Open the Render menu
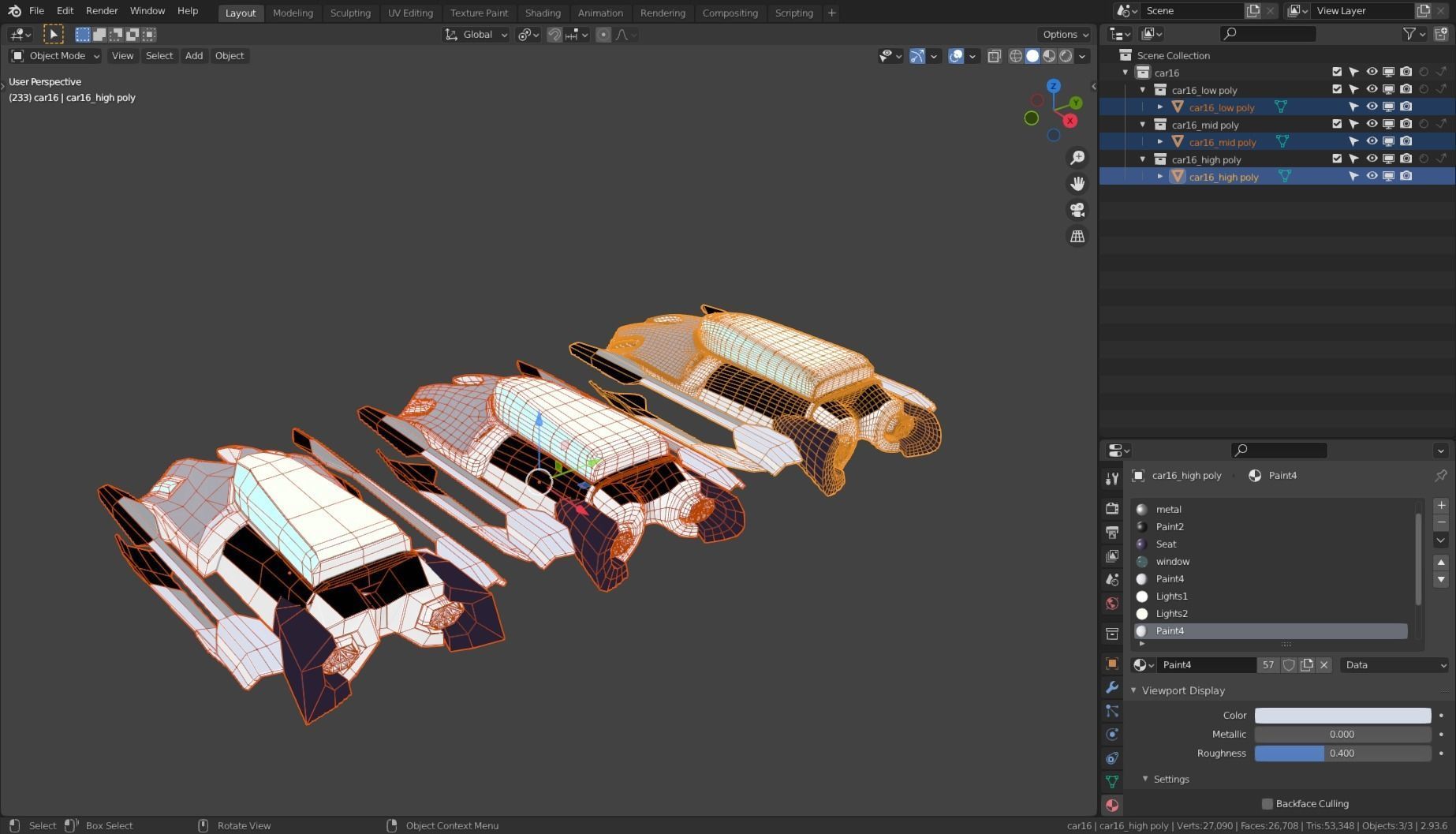 tap(102, 11)
